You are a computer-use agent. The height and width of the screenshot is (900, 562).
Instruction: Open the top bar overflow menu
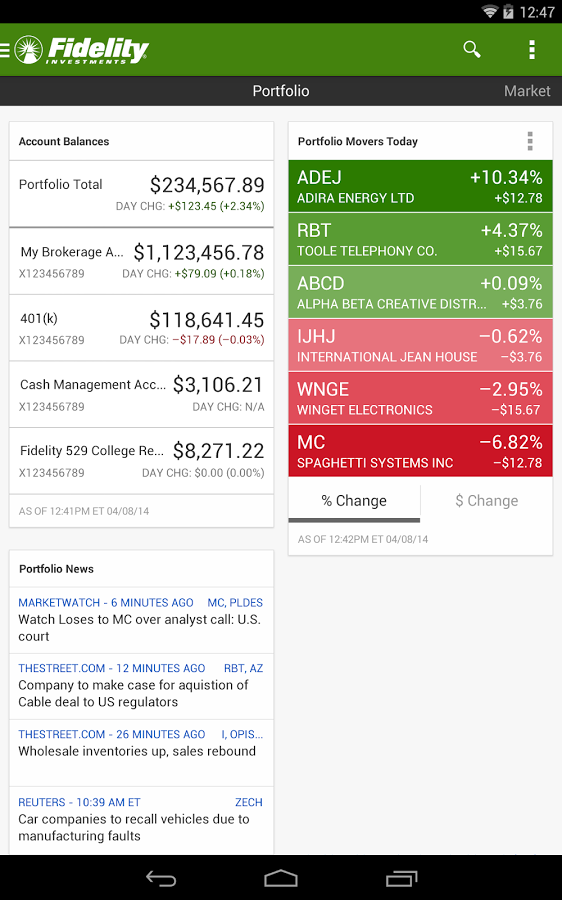pyautogui.click(x=532, y=50)
